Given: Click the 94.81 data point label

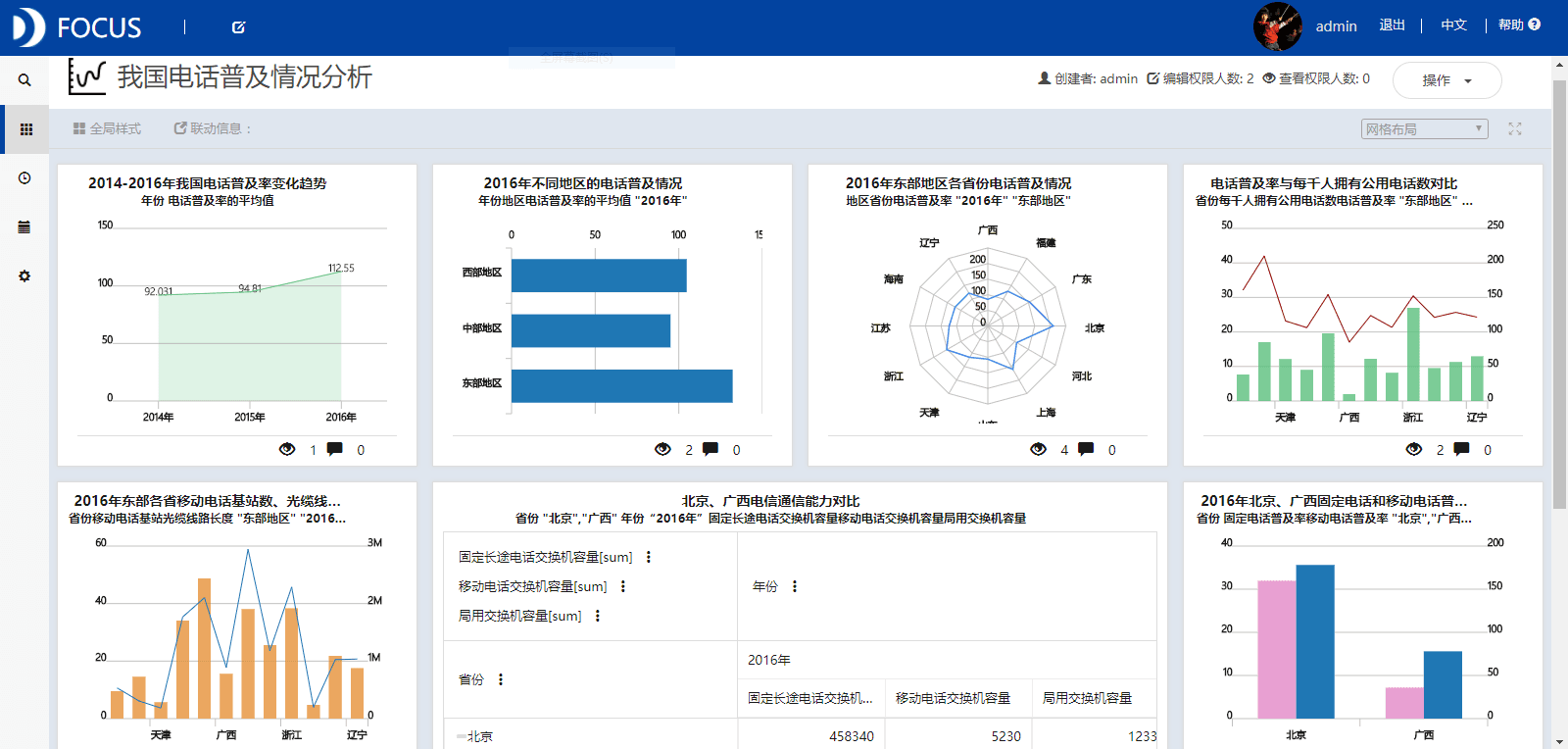Looking at the screenshot, I should coord(250,288).
